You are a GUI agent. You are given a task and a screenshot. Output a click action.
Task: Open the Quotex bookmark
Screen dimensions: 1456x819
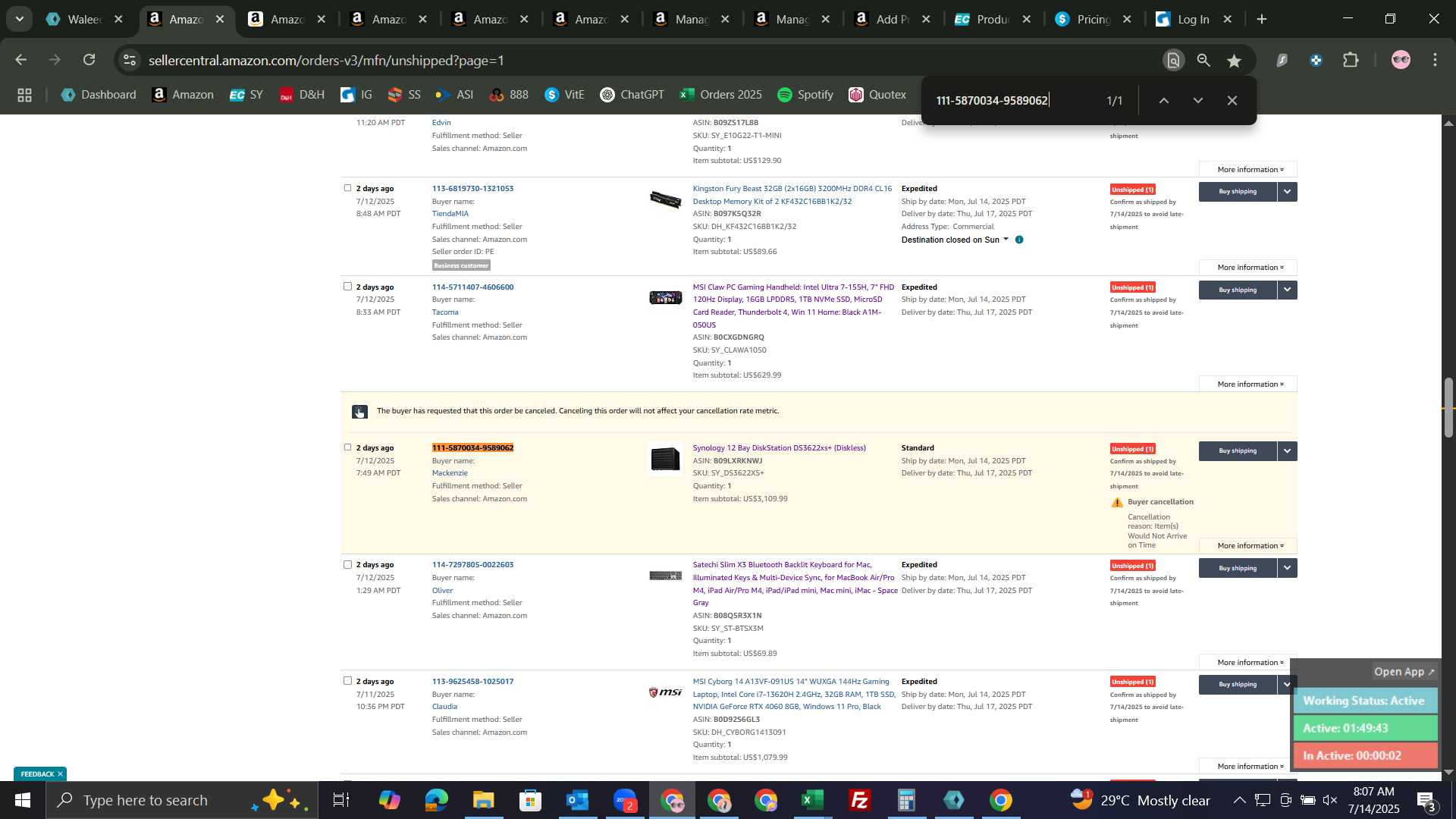coord(877,95)
